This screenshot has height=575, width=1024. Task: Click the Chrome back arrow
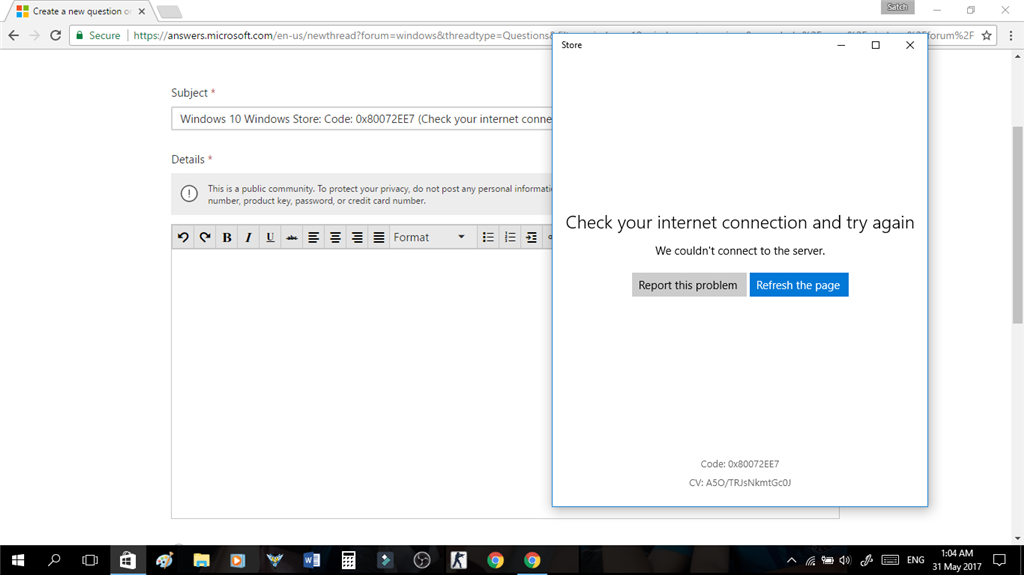[x=14, y=35]
